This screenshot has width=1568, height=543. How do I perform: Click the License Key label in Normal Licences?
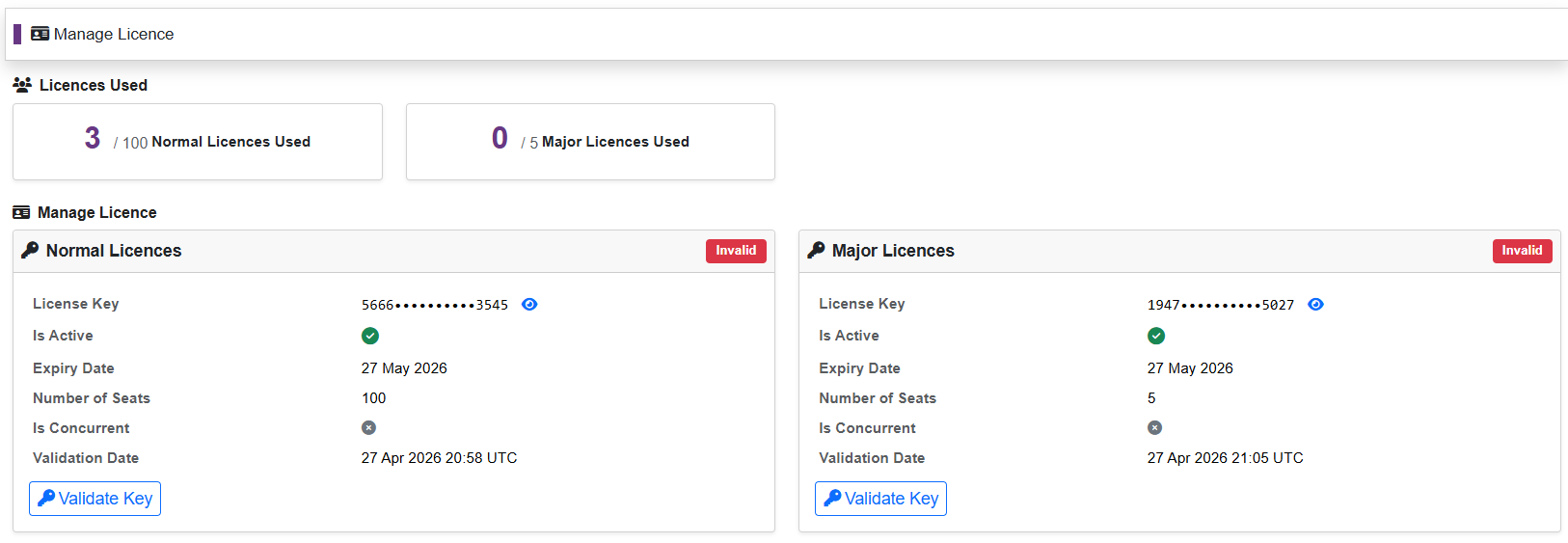[75, 304]
